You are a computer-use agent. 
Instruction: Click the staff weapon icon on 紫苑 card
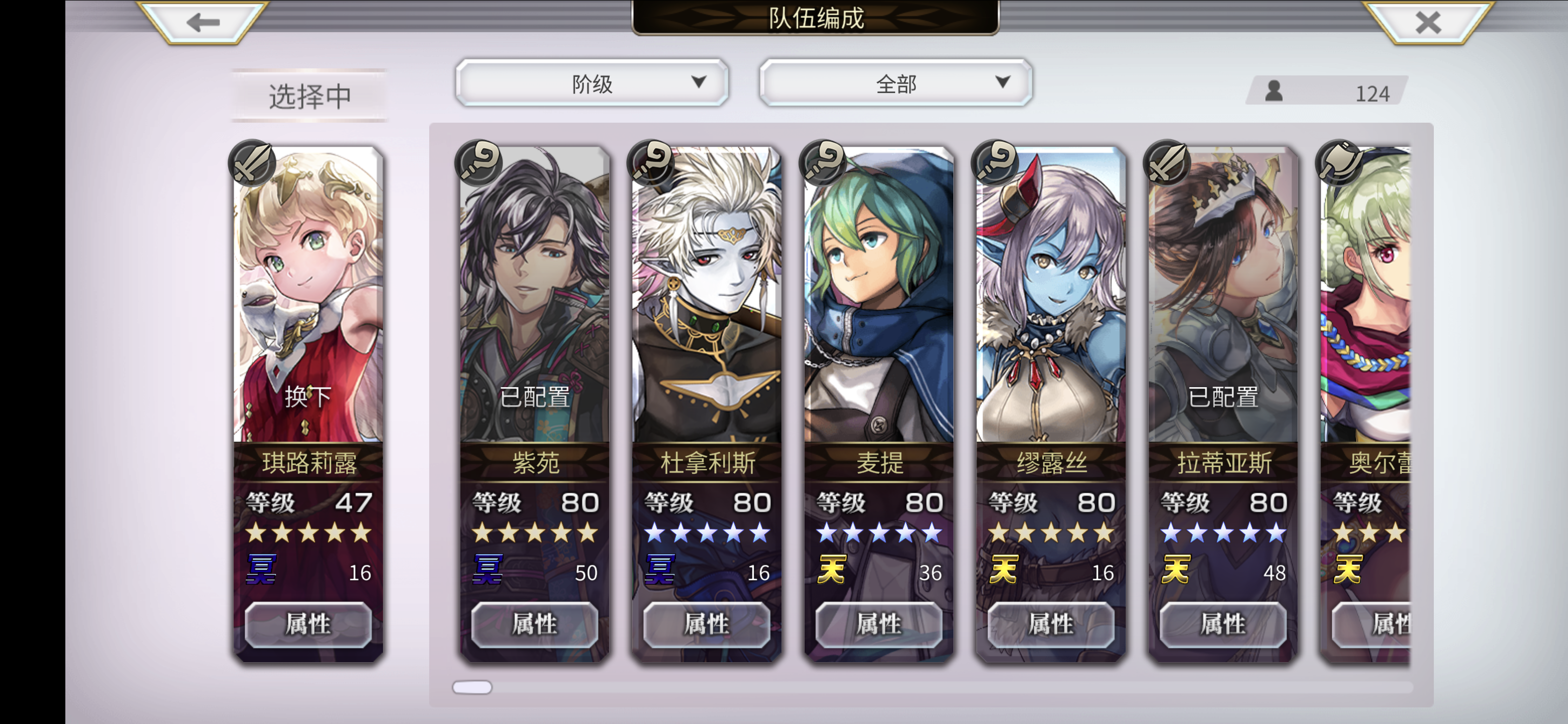[x=478, y=162]
